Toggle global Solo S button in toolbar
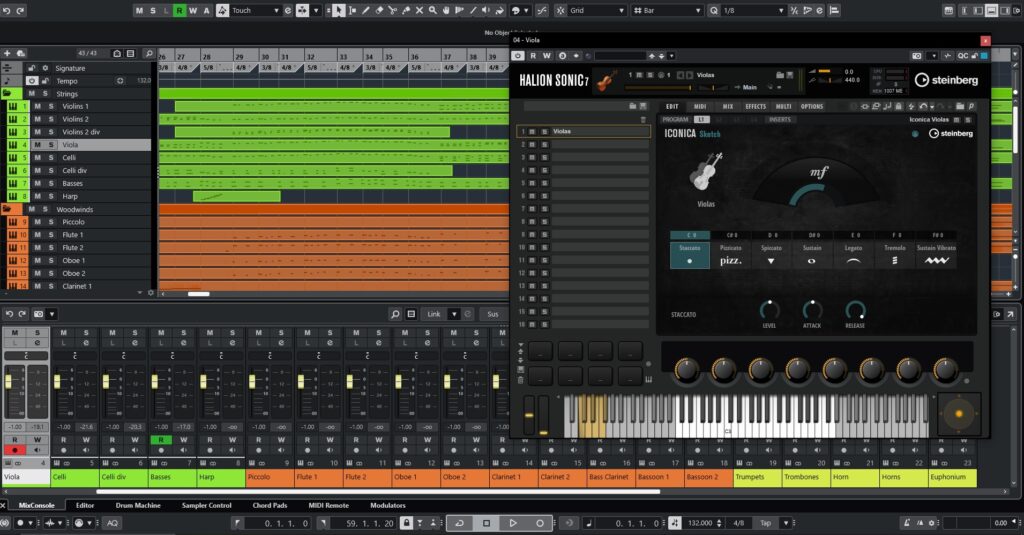This screenshot has width=1024, height=535. 153,10
